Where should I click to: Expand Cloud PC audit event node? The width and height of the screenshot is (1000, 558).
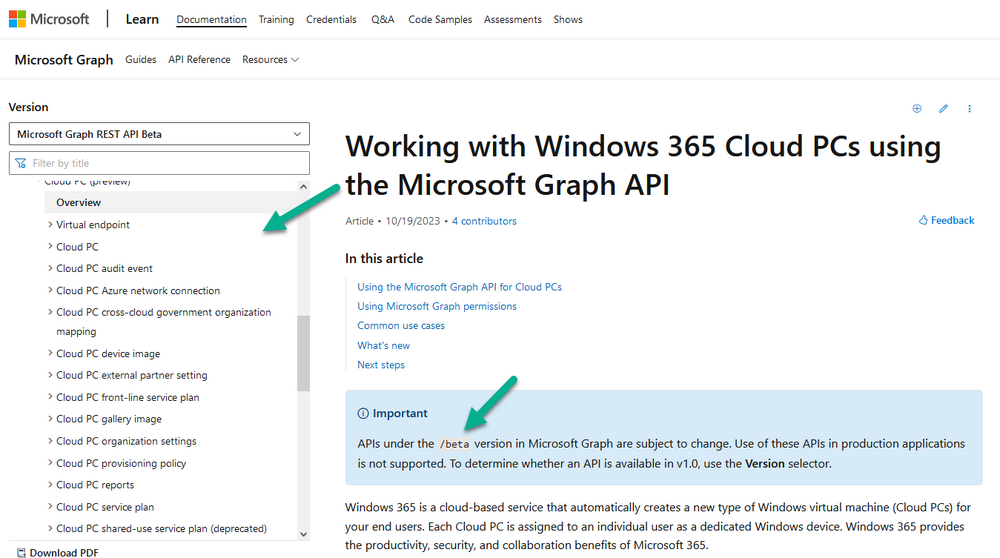pos(50,268)
